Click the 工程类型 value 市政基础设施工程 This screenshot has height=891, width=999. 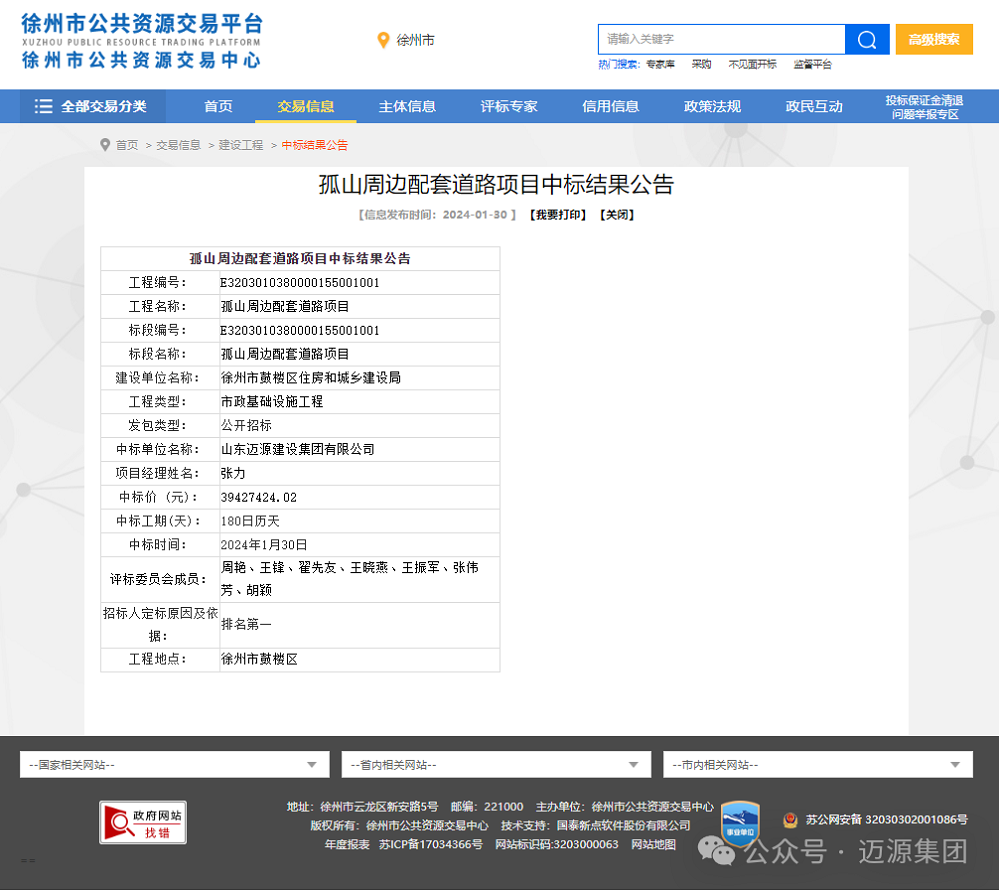click(272, 402)
